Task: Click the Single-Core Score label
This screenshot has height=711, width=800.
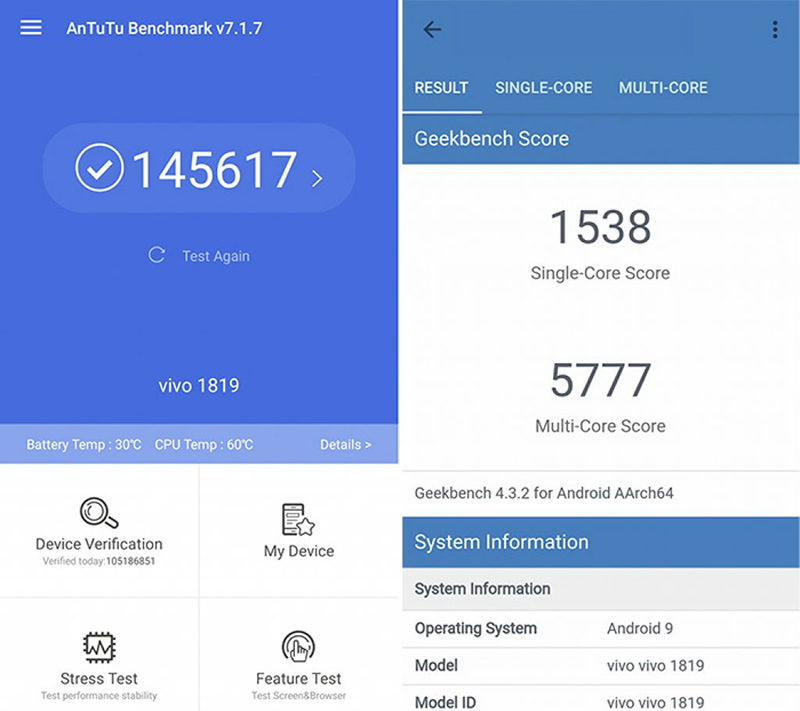Action: tap(600, 273)
